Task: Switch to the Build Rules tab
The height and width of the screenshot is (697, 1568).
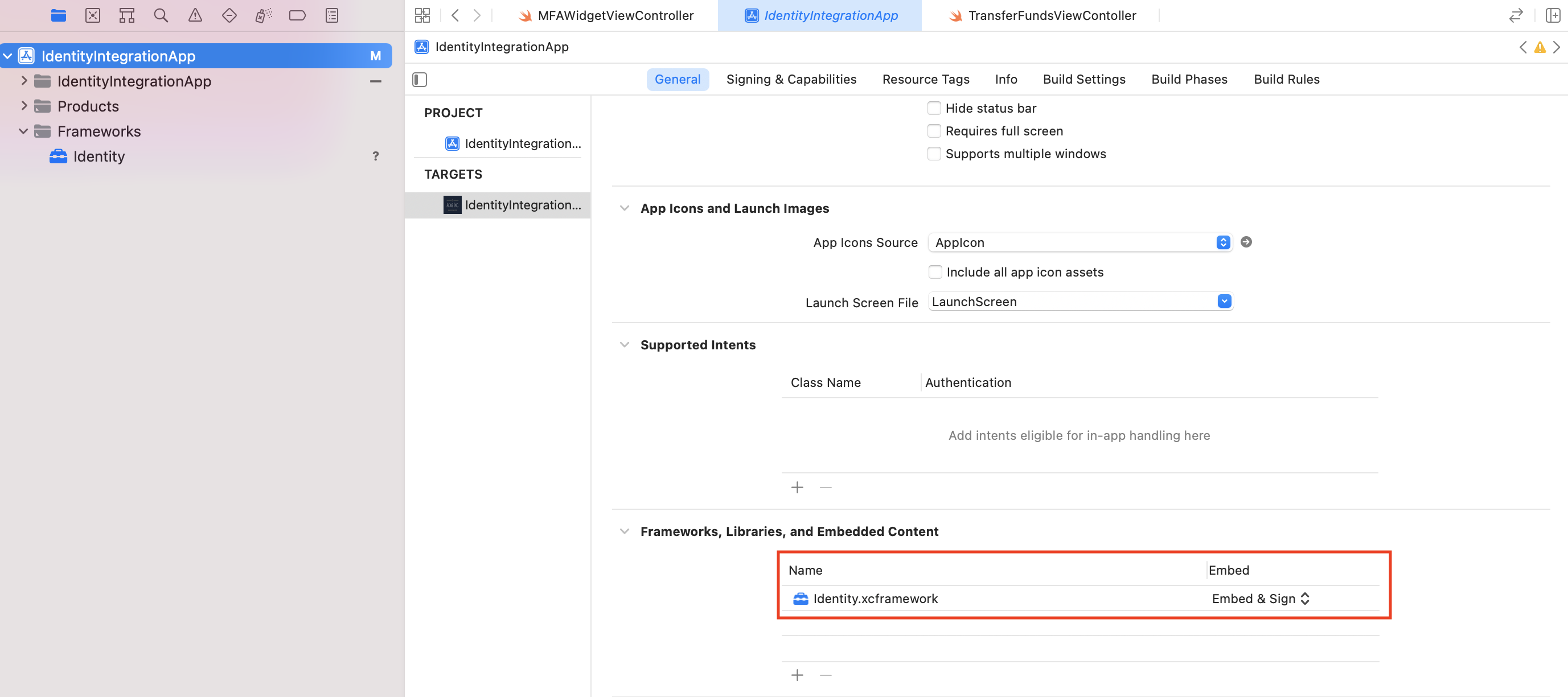Action: (x=1286, y=79)
